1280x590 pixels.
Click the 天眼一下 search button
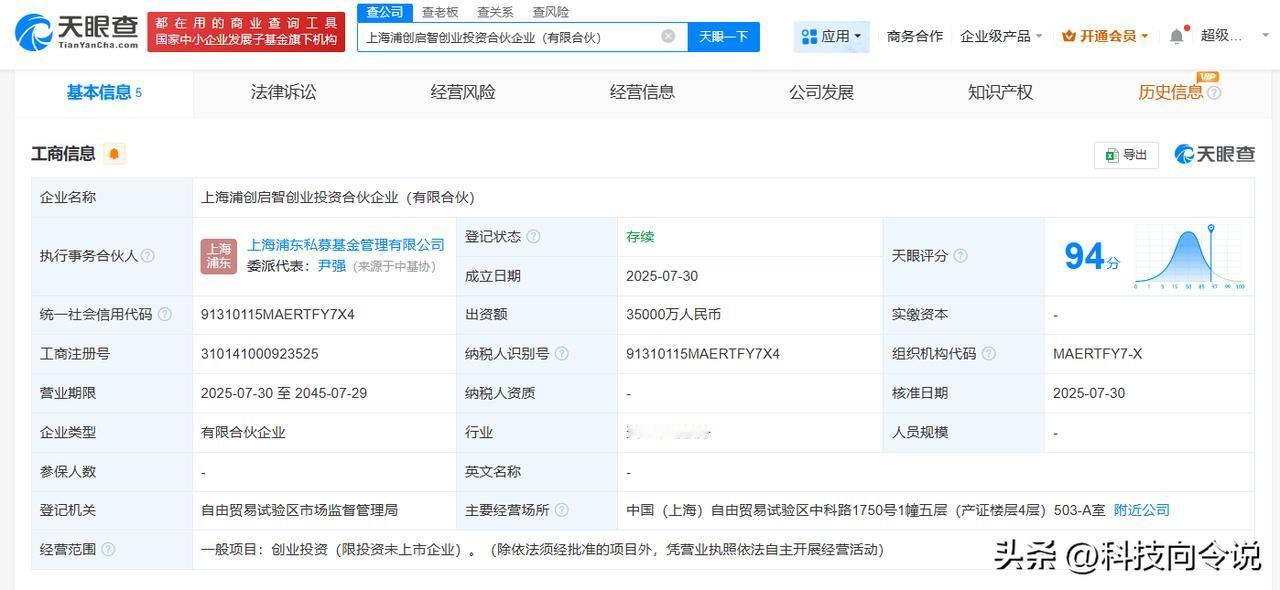pyautogui.click(x=723, y=37)
